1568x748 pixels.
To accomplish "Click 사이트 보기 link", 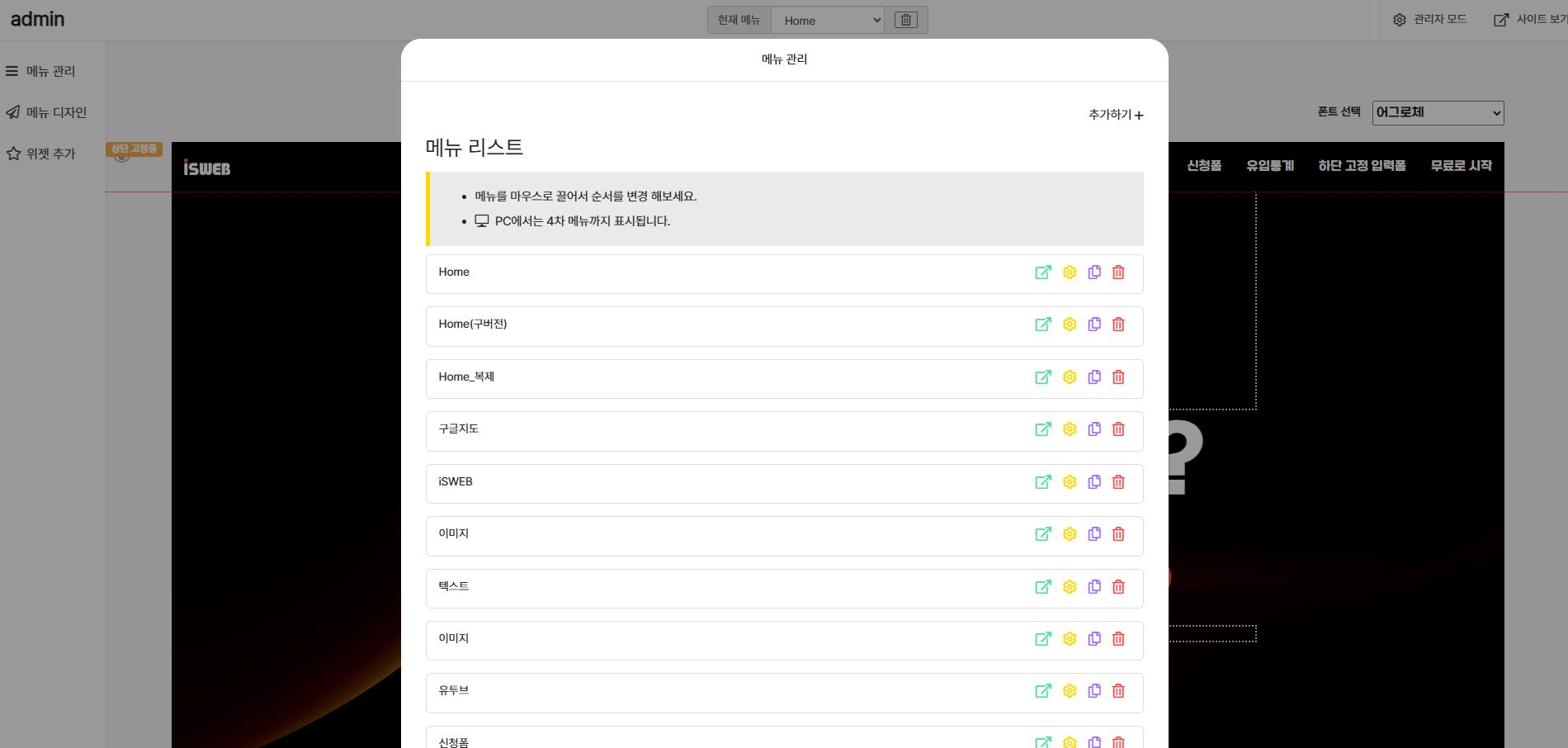I will 1531,19.
